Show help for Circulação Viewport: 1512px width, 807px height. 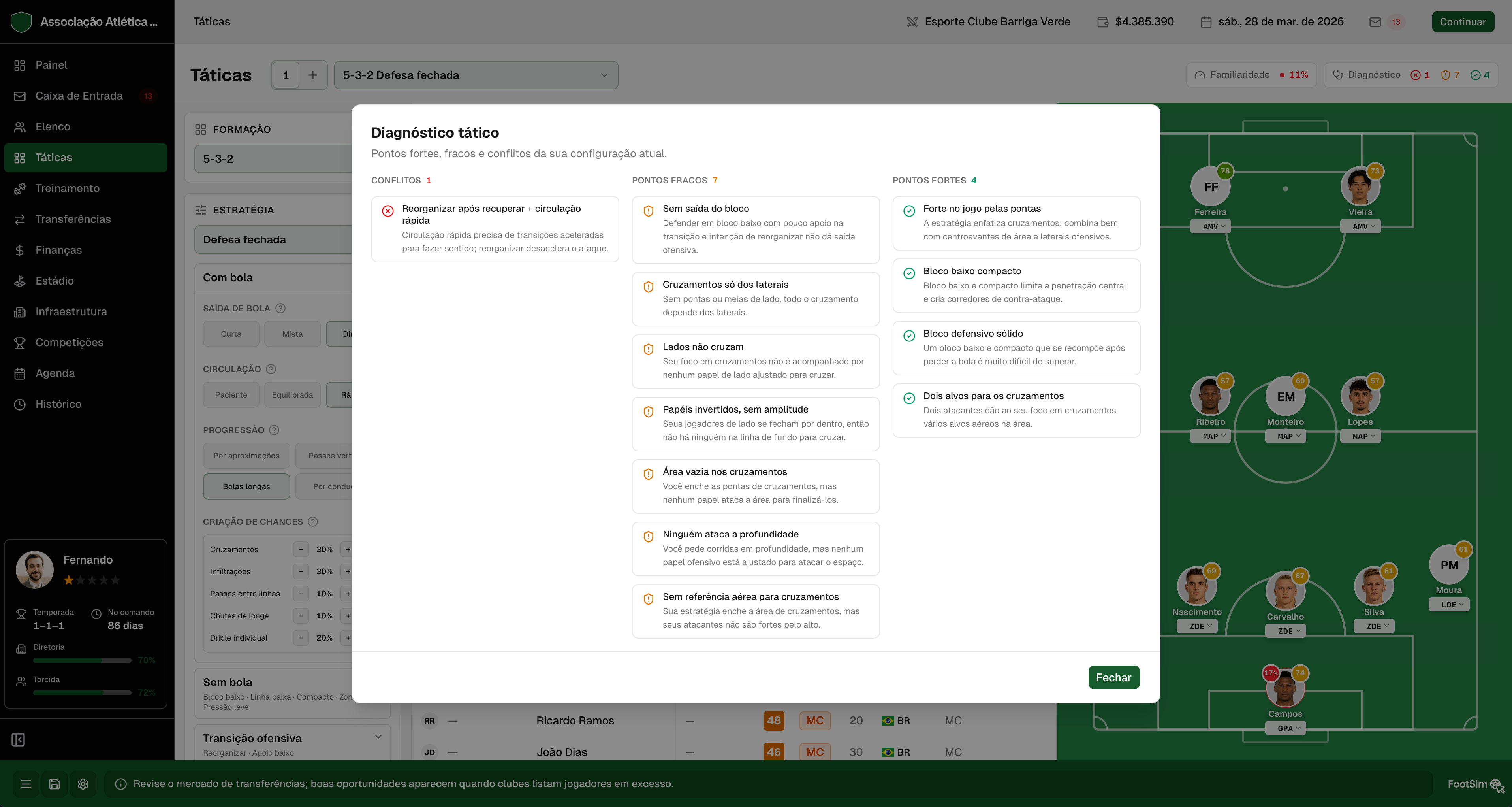point(271,369)
